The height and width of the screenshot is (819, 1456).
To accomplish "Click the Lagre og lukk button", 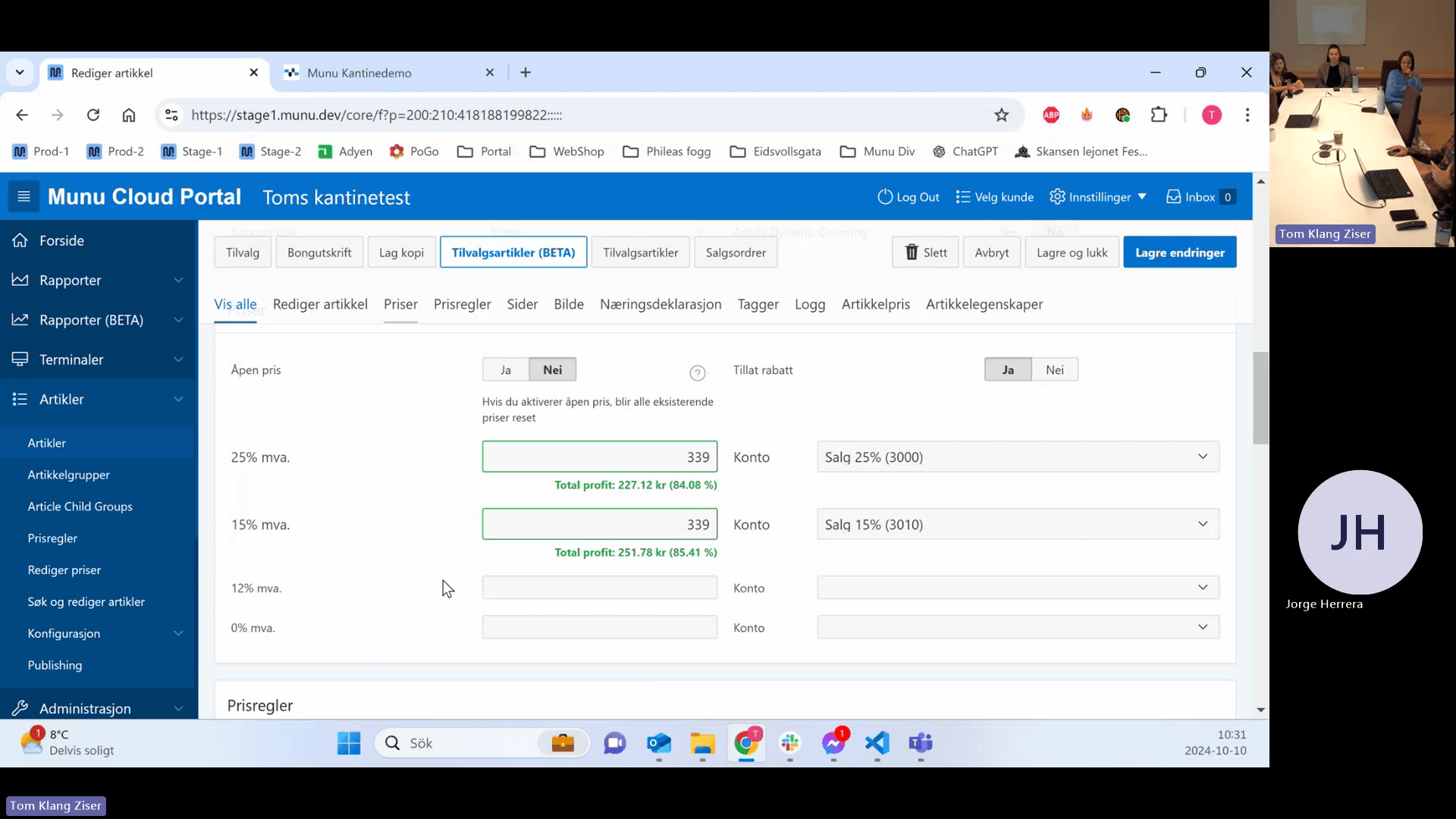I will click(1072, 253).
